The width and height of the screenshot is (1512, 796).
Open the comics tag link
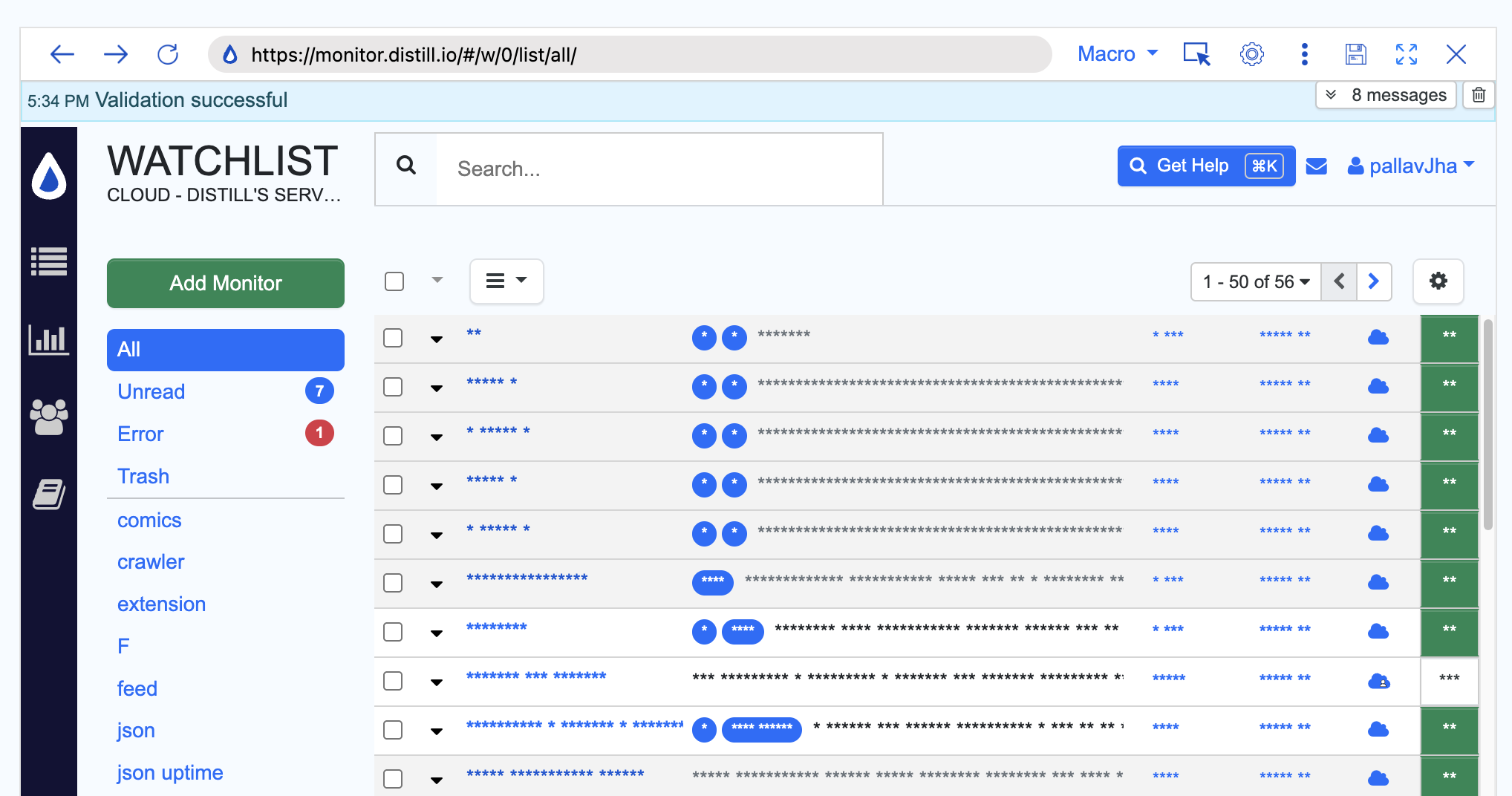tap(149, 520)
